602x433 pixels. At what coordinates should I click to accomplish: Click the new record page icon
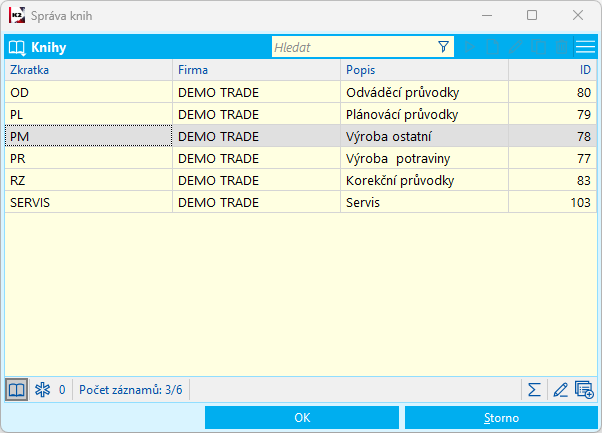(492, 47)
